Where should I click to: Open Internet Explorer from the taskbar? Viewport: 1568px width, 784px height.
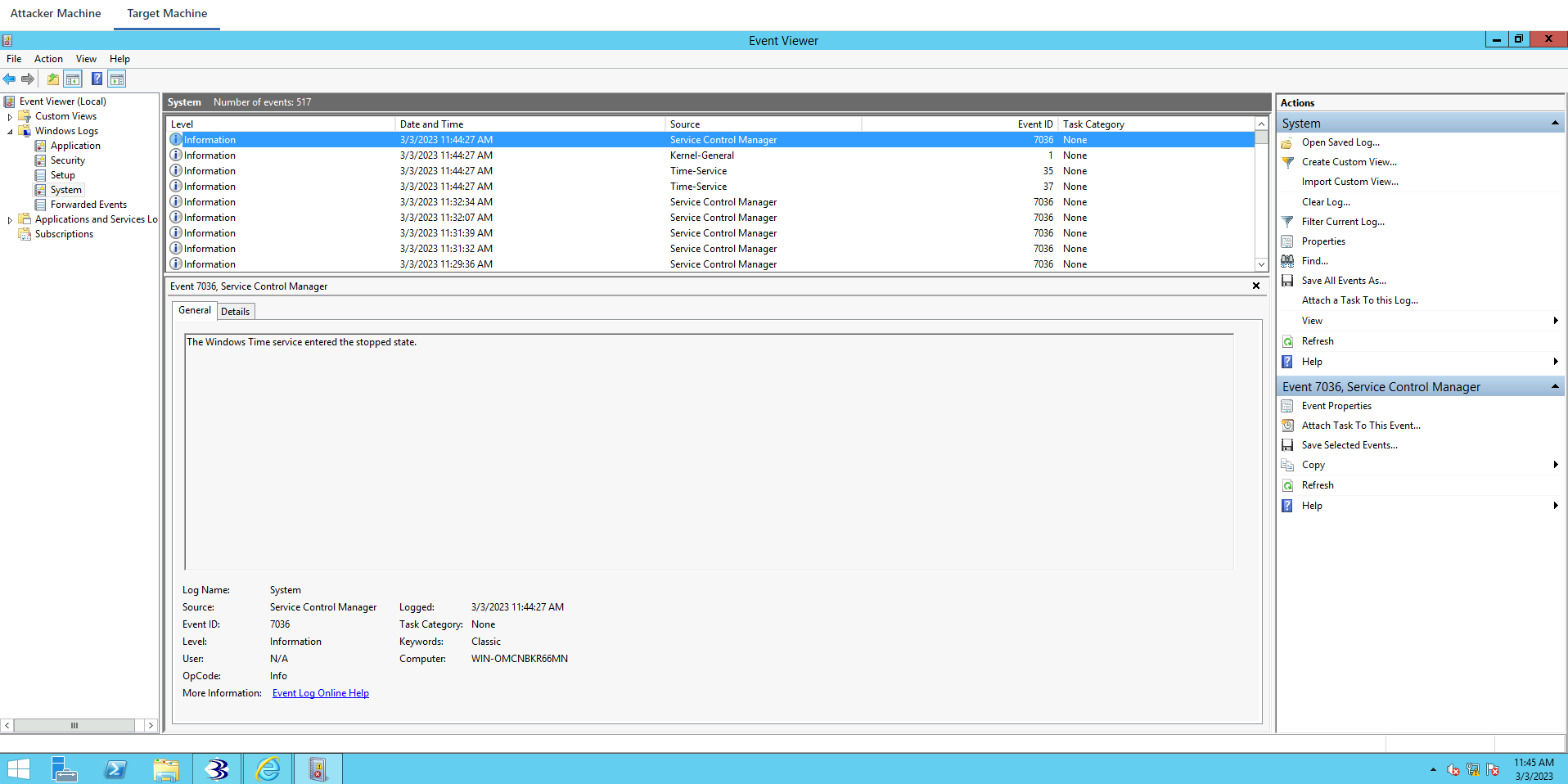(268, 769)
